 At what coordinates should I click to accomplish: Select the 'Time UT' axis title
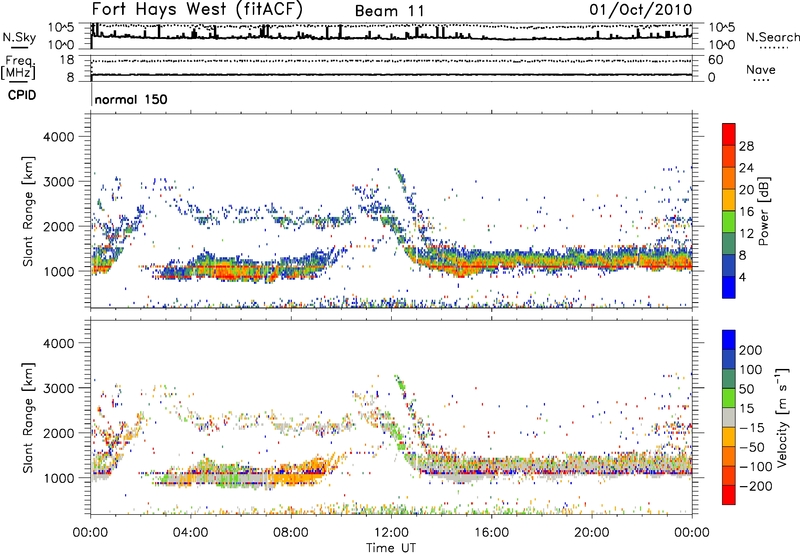click(391, 548)
